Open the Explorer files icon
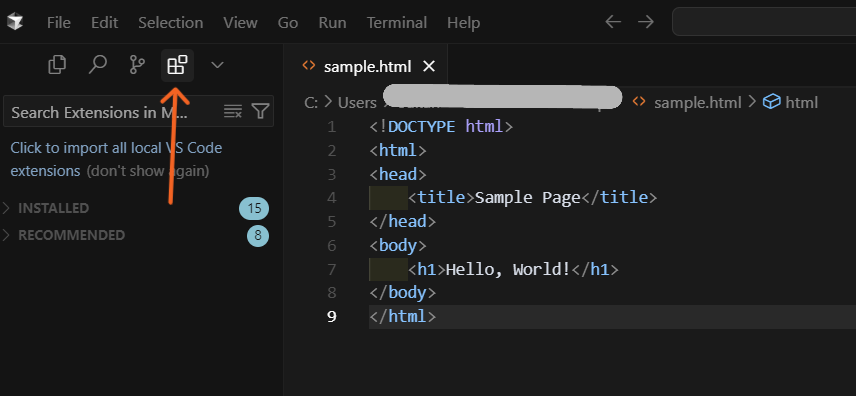 pyautogui.click(x=57, y=65)
